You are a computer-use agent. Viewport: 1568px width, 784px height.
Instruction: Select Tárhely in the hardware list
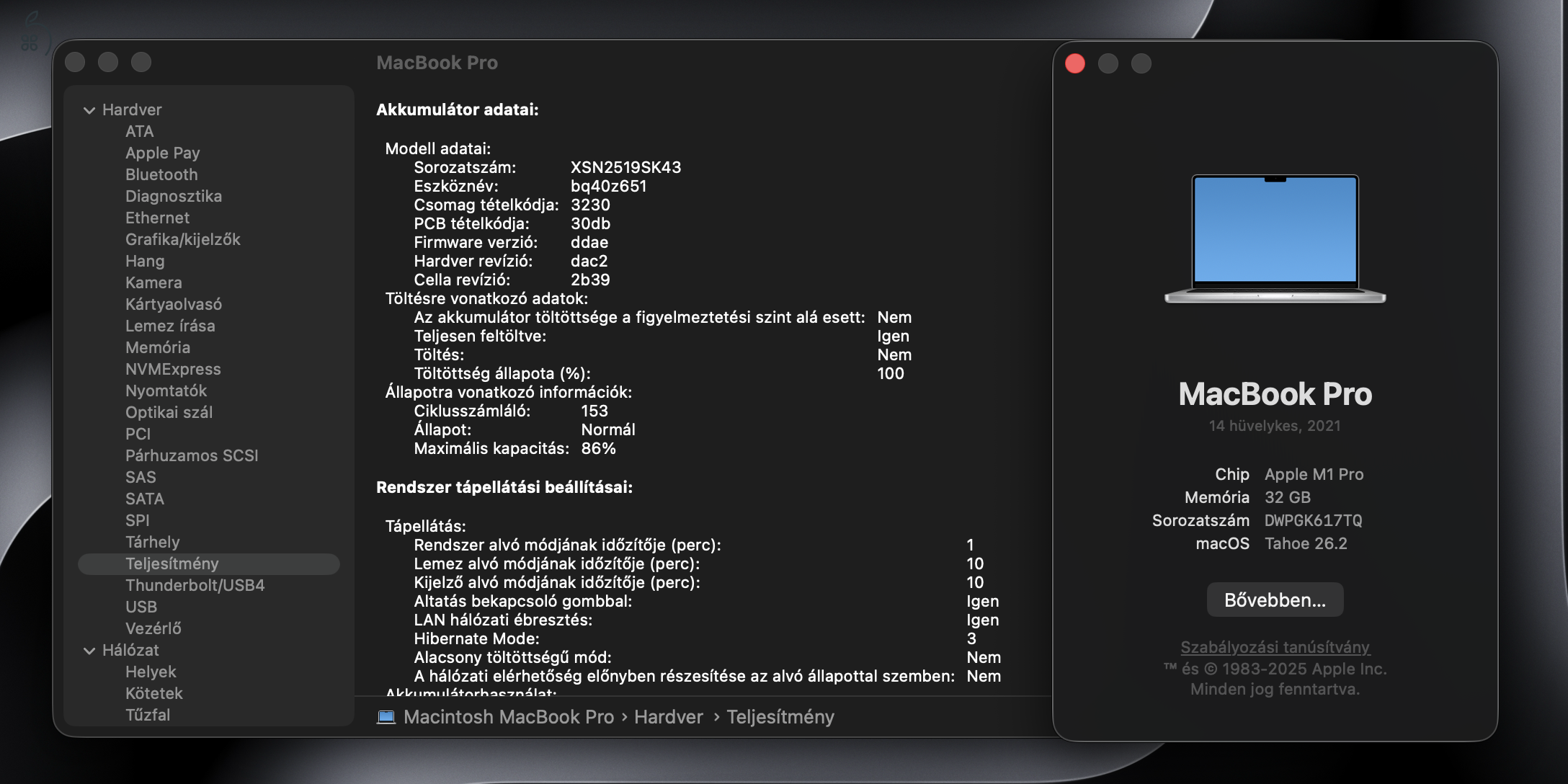(152, 542)
